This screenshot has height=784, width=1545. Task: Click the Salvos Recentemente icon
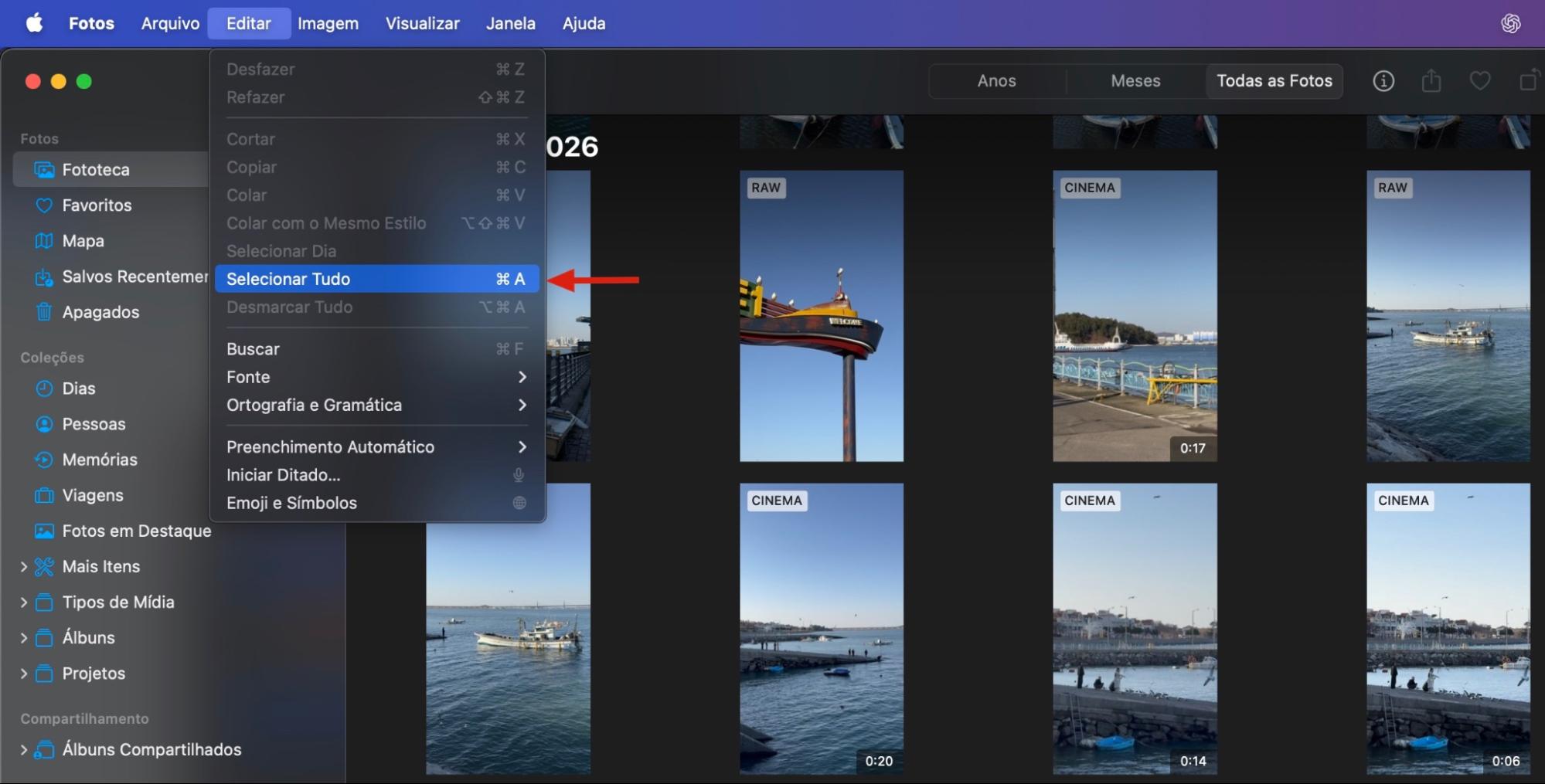(x=45, y=277)
